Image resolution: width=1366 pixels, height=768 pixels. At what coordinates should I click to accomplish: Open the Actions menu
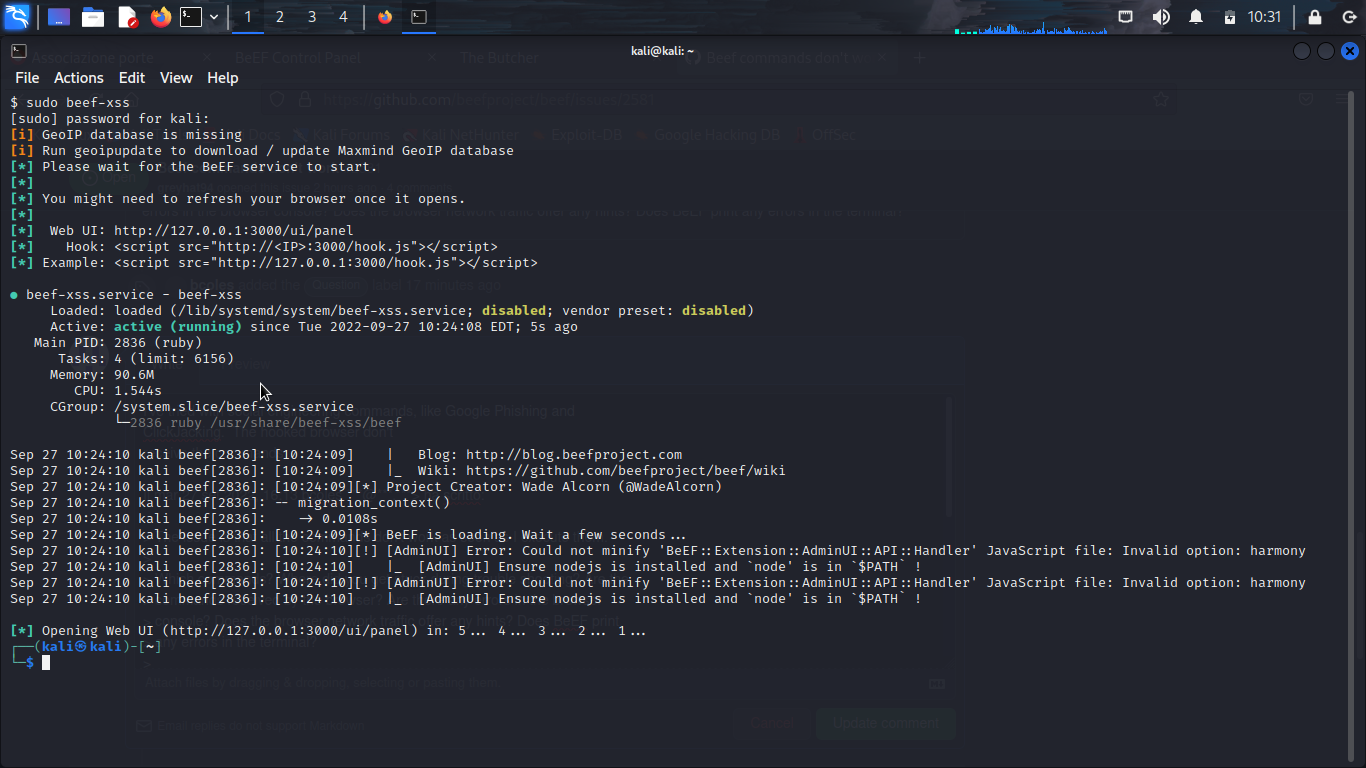tap(79, 78)
